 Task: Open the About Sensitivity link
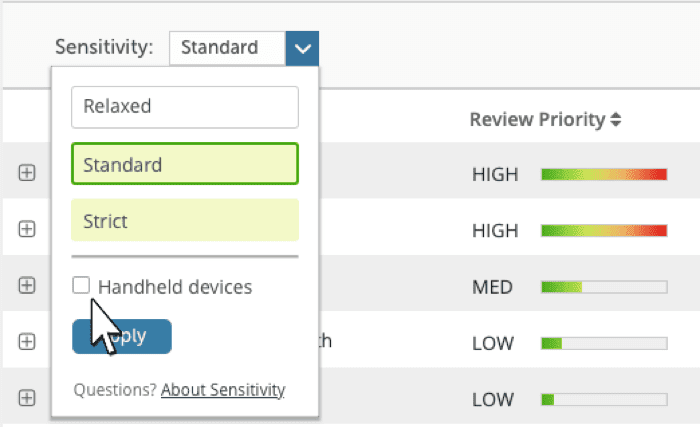coord(223,390)
